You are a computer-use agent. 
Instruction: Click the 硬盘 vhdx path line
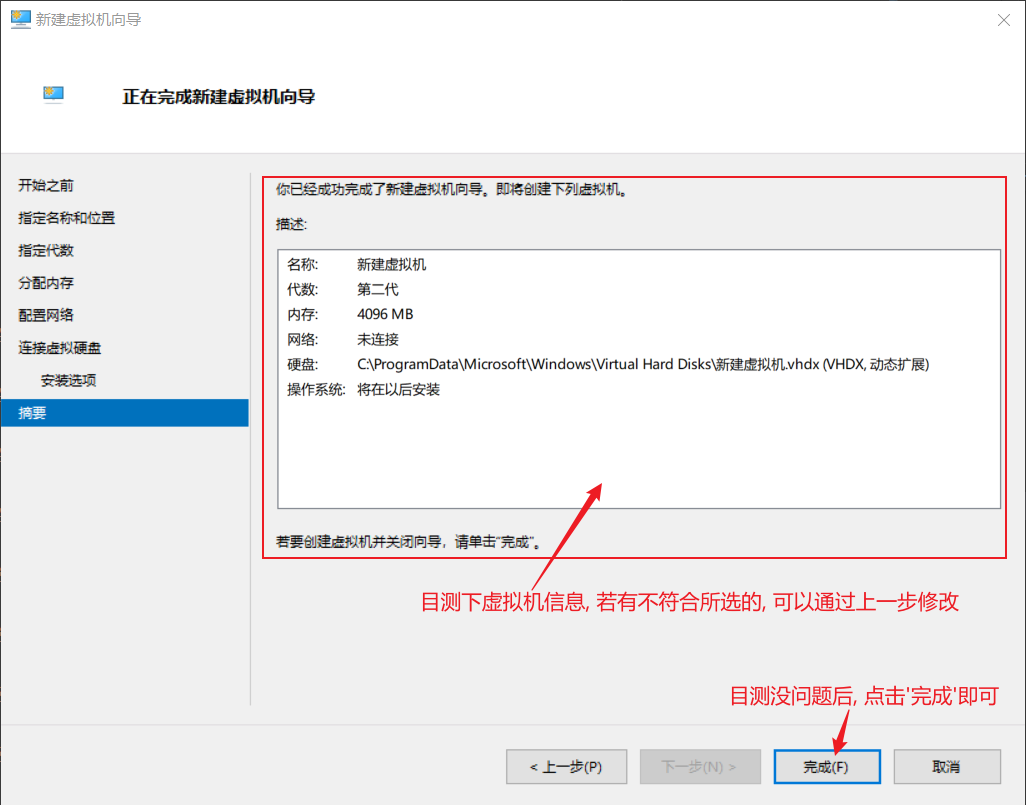click(607, 365)
